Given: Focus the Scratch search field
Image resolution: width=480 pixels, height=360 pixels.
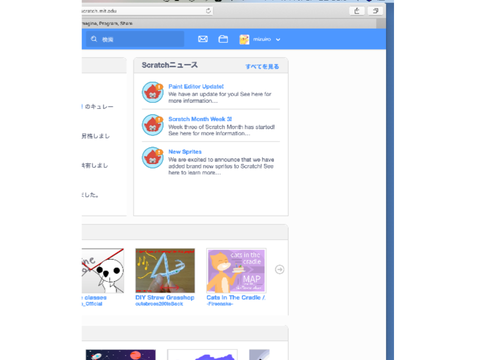Looking at the screenshot, I should point(135,39).
